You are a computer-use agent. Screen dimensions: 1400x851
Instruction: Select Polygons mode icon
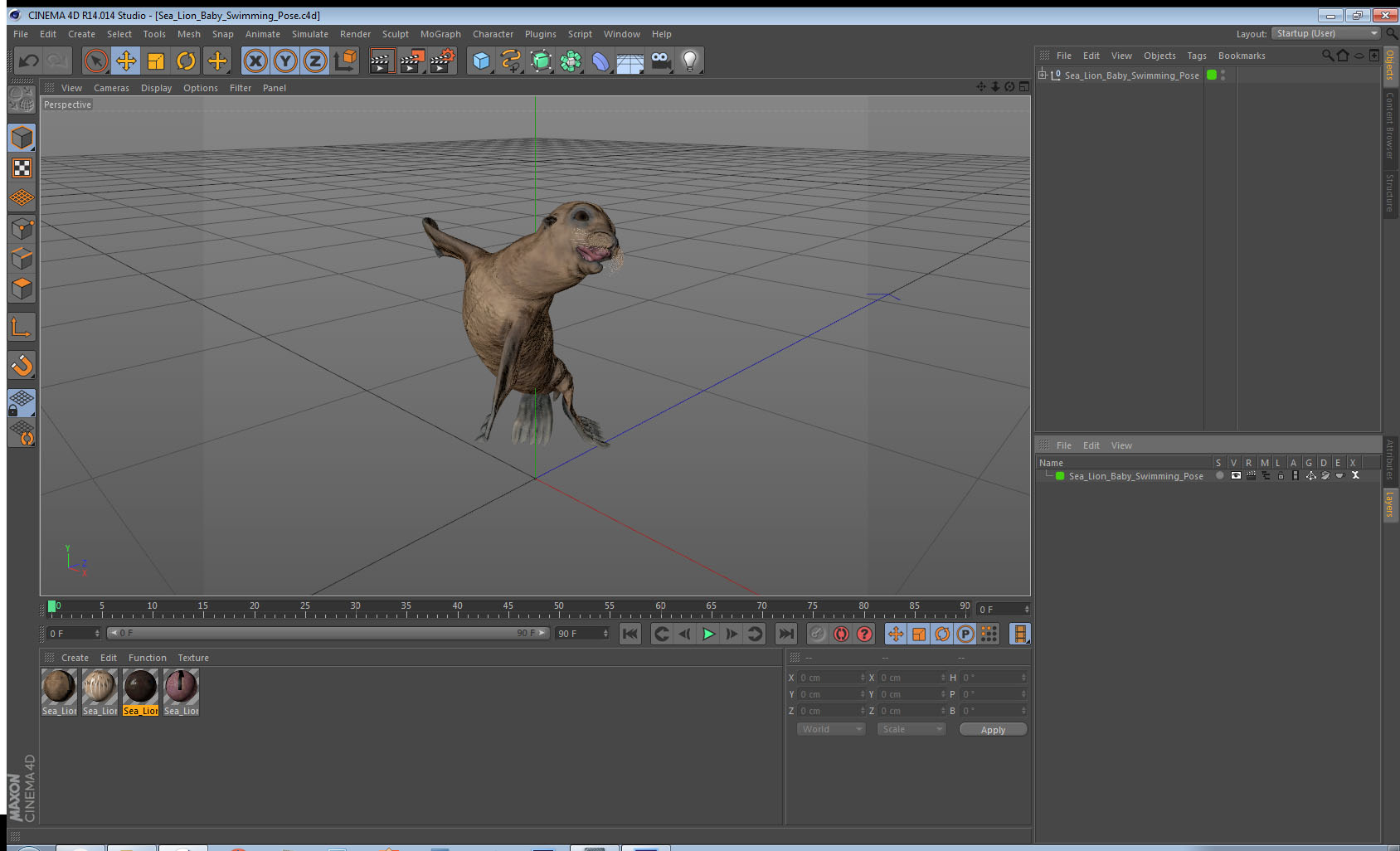22,288
